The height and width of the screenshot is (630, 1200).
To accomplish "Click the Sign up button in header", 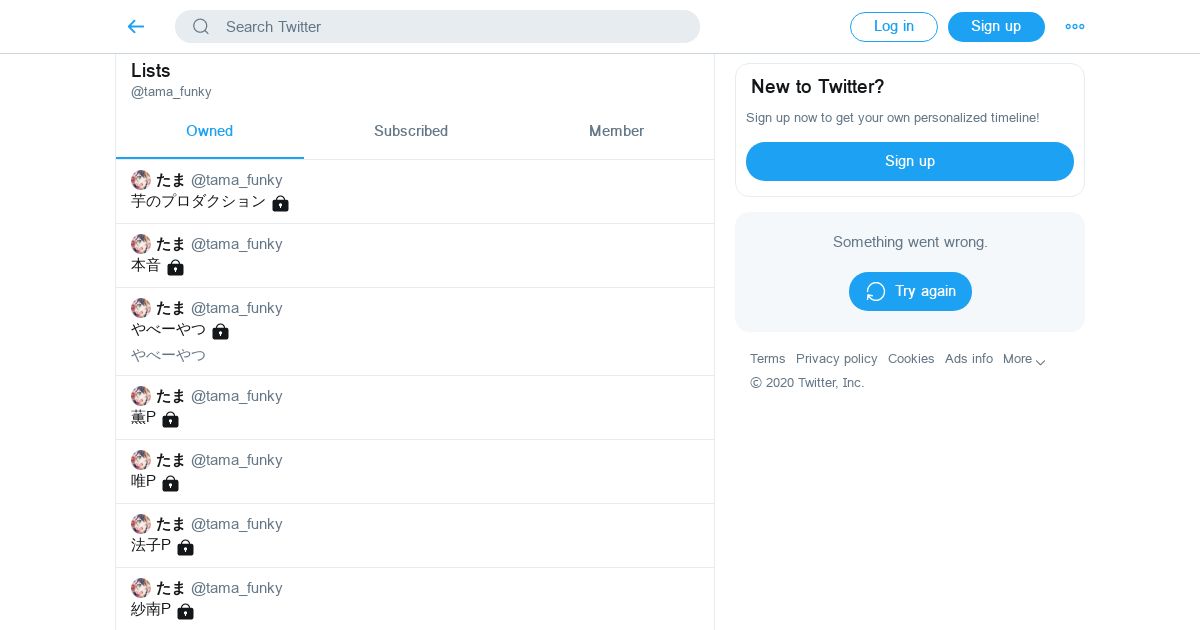I will [996, 27].
